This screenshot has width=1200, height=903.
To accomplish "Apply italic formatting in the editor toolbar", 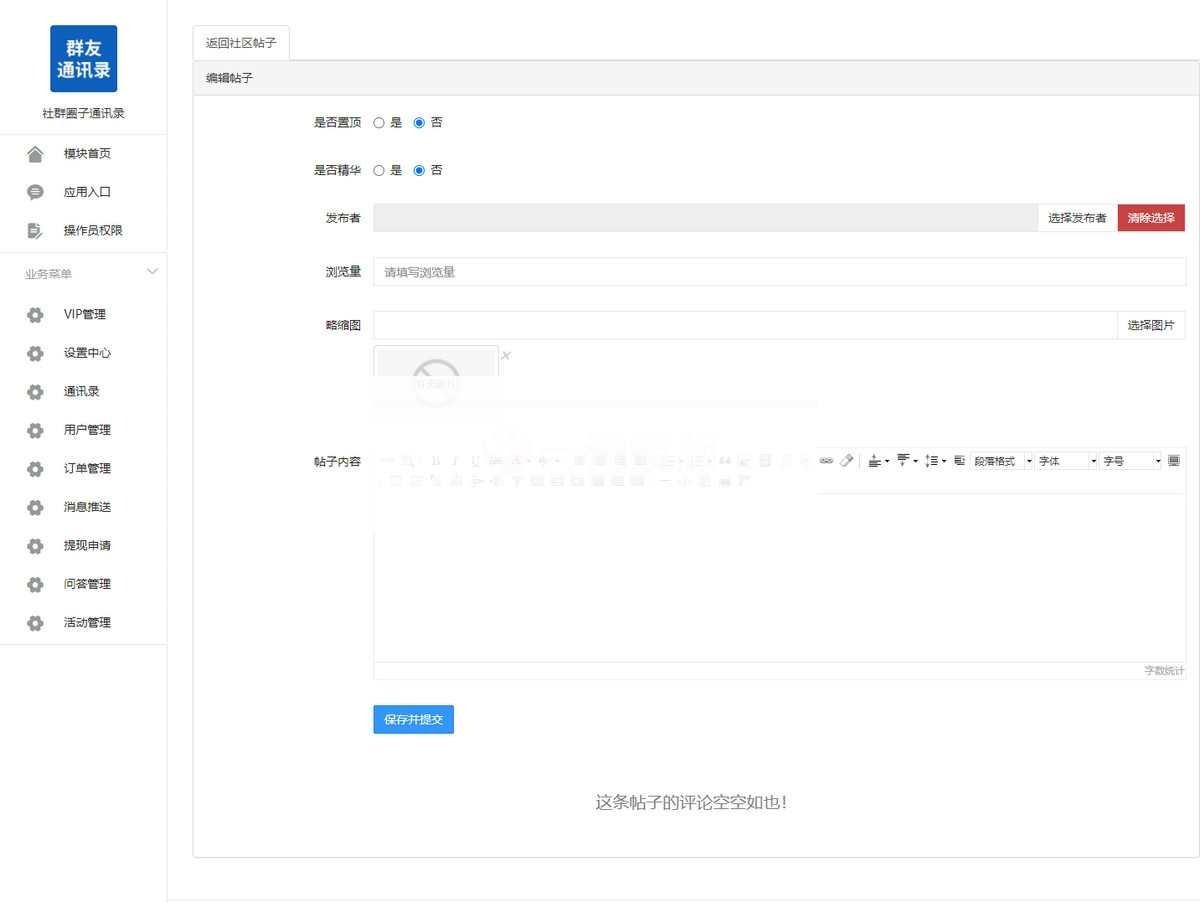I will coord(455,461).
